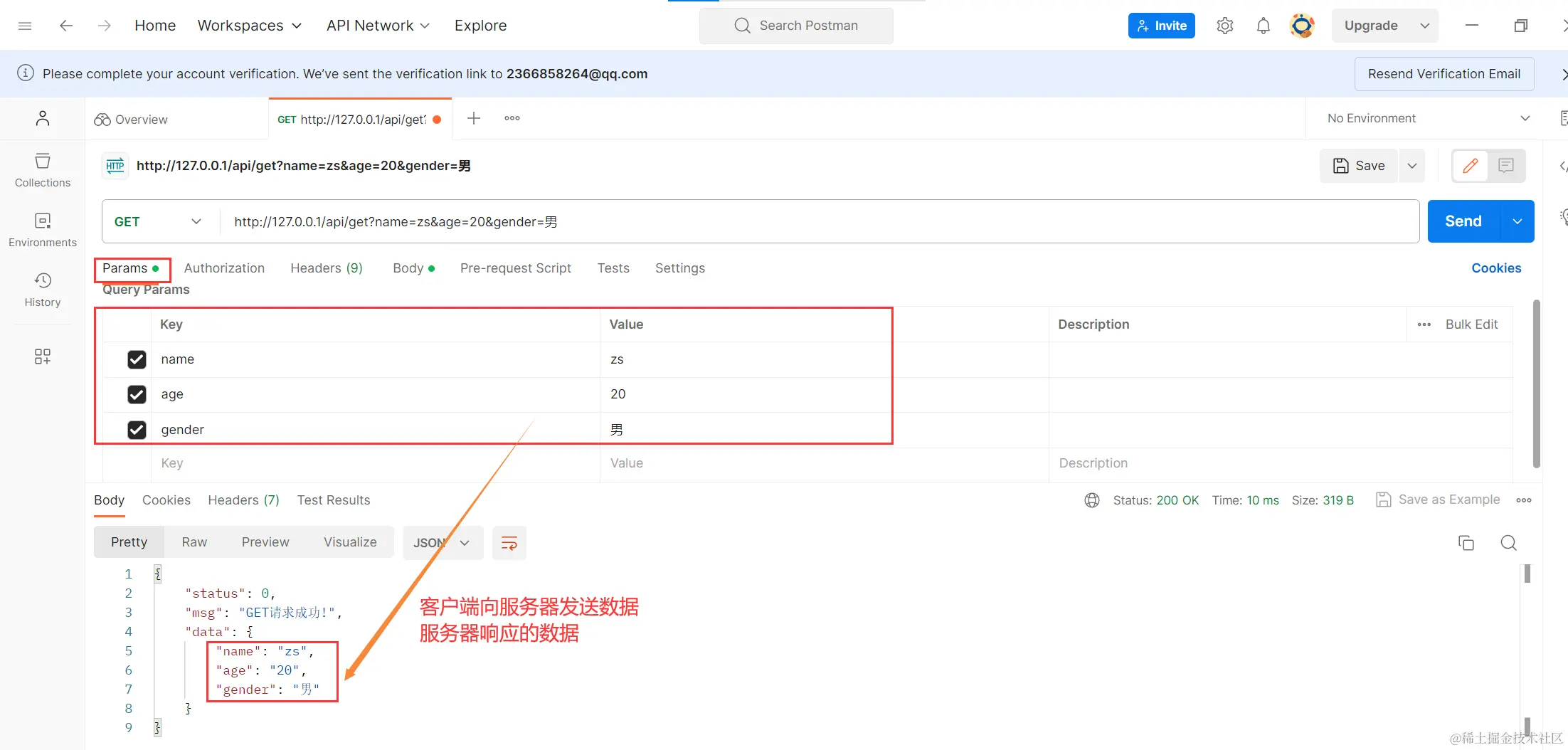Open the notifications bell
This screenshot has width=1568, height=750.
click(1263, 26)
